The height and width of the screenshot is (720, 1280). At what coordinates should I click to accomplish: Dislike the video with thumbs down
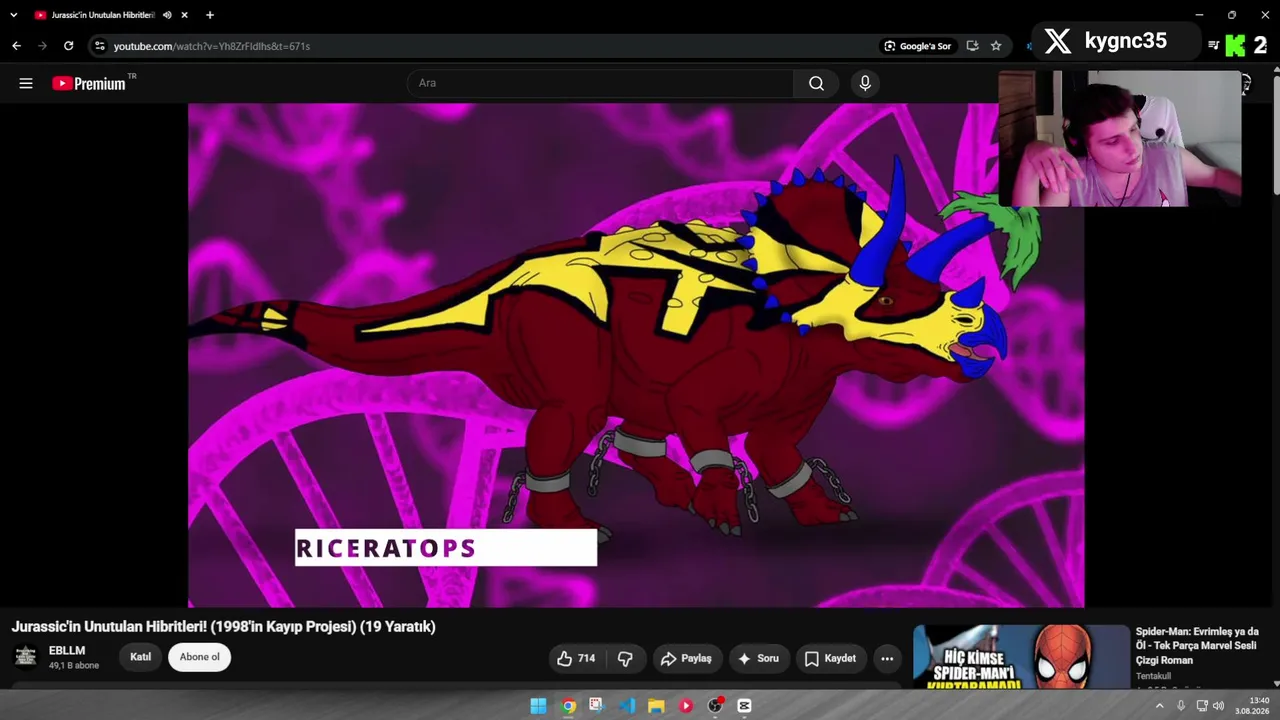click(625, 658)
